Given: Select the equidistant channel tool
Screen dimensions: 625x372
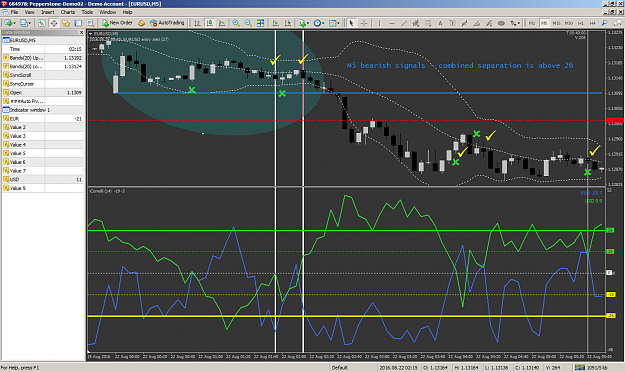Looking at the screenshot, I should (416, 23).
